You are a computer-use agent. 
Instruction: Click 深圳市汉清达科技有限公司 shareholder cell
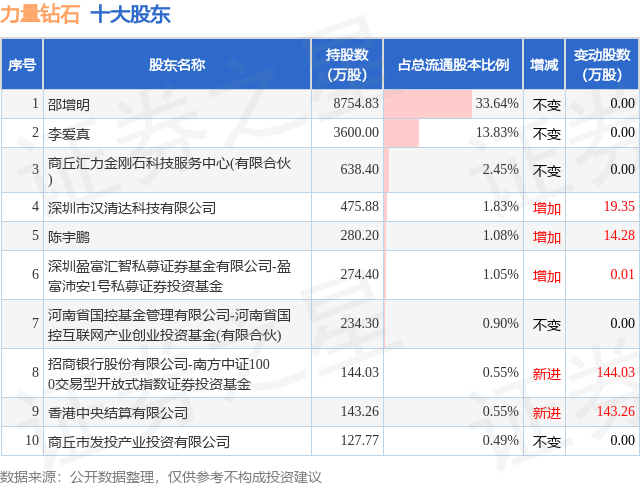[x=177, y=208]
